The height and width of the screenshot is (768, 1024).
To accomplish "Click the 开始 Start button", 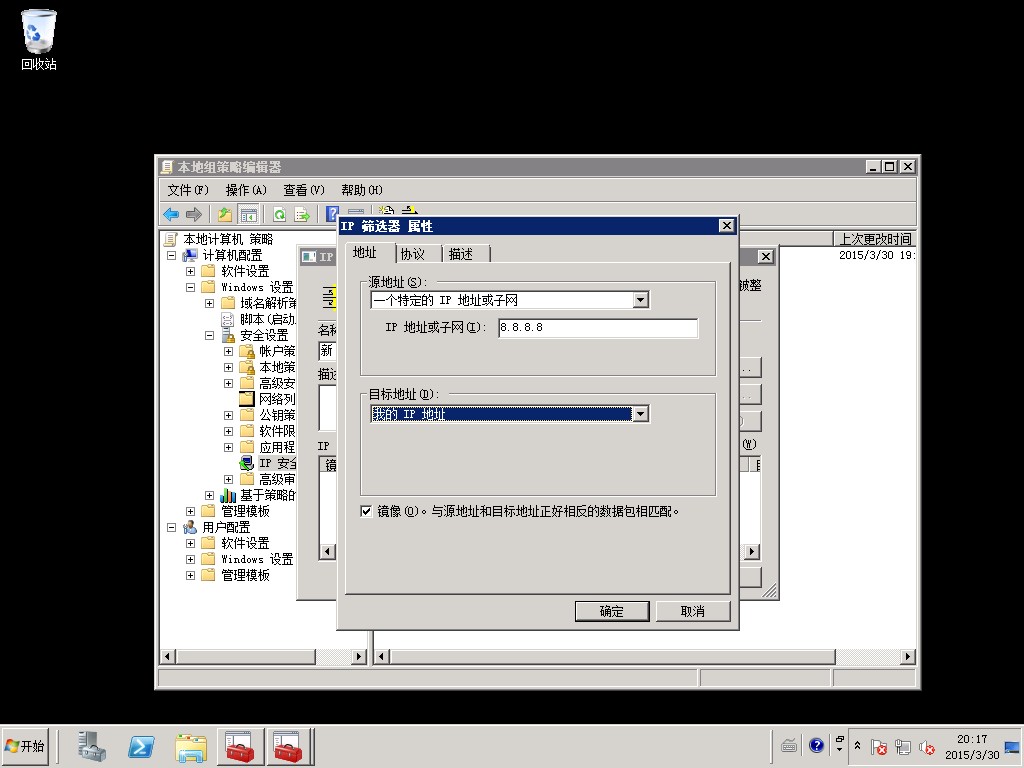I will [25, 746].
